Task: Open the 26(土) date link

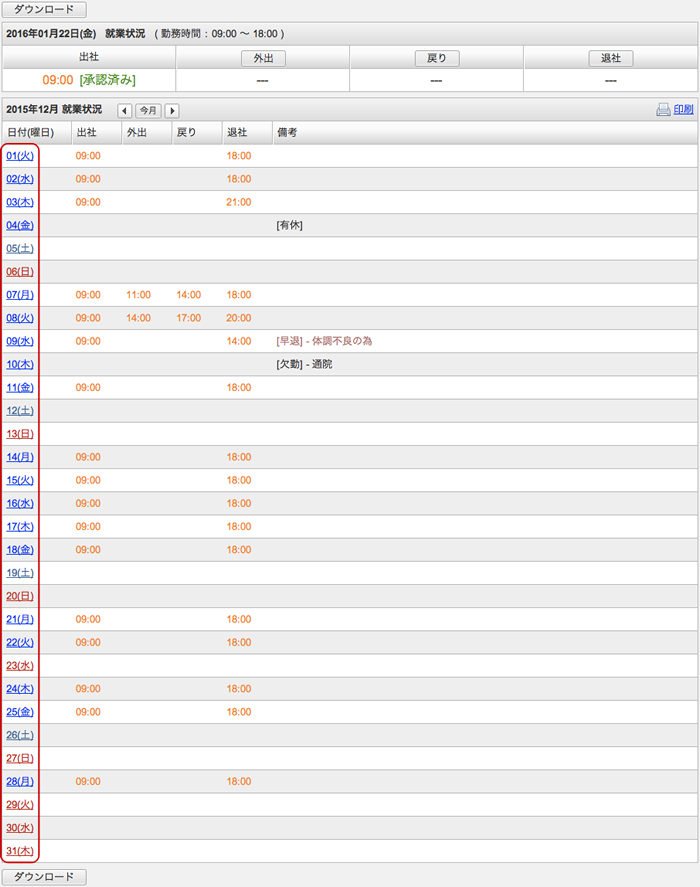Action: (x=20, y=735)
